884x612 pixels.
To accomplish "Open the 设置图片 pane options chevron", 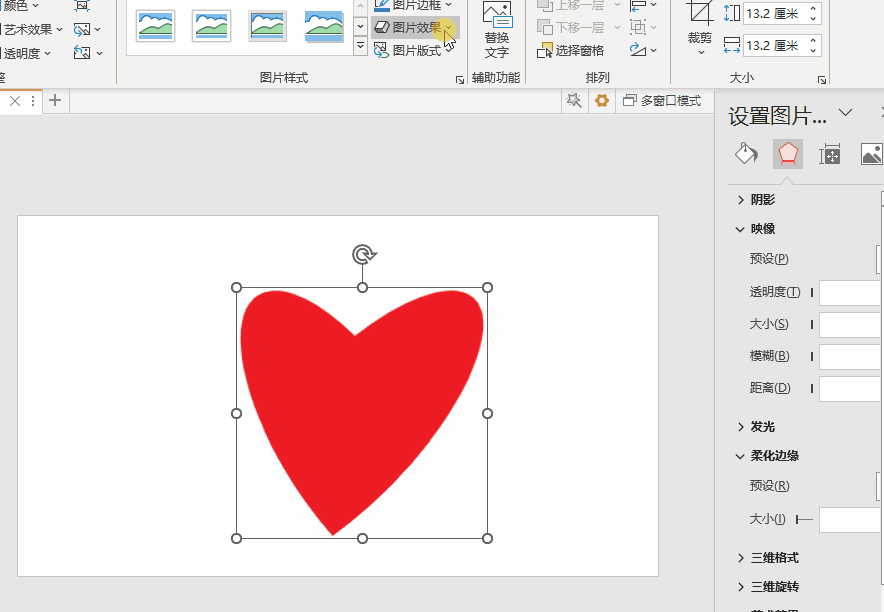I will 845,113.
